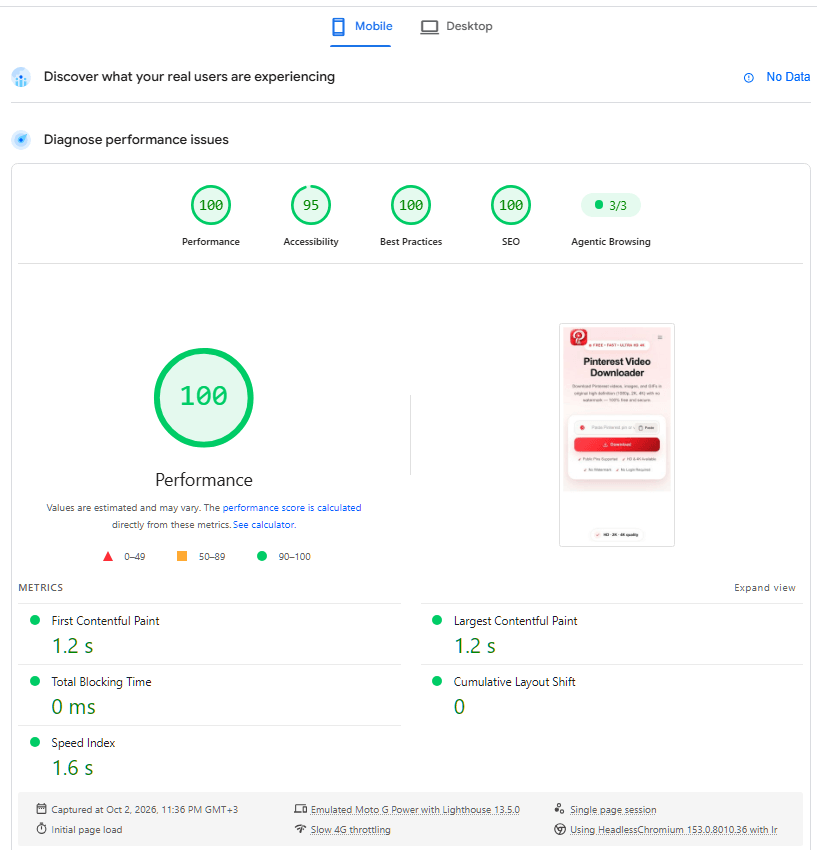Open the No Data link
The width and height of the screenshot is (817, 850).
click(788, 77)
